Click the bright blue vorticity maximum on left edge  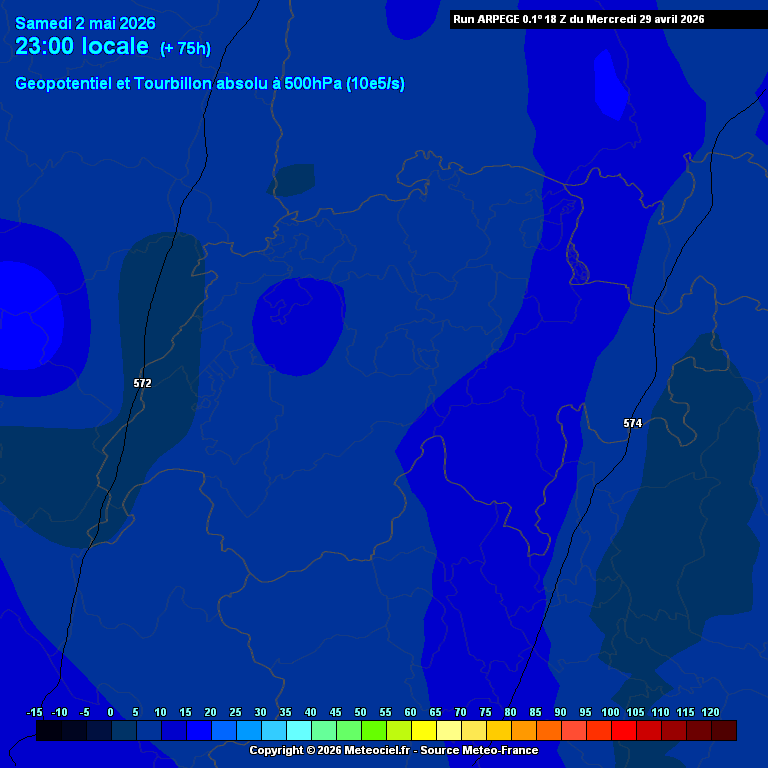(x=20, y=312)
